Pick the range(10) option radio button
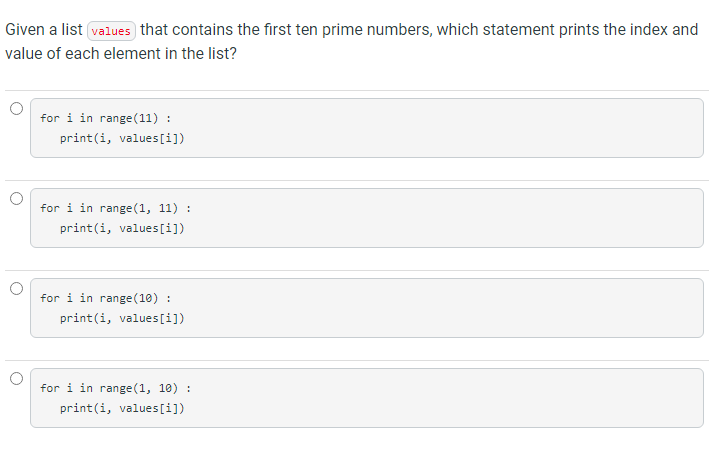This screenshot has width=725, height=463. [17, 289]
